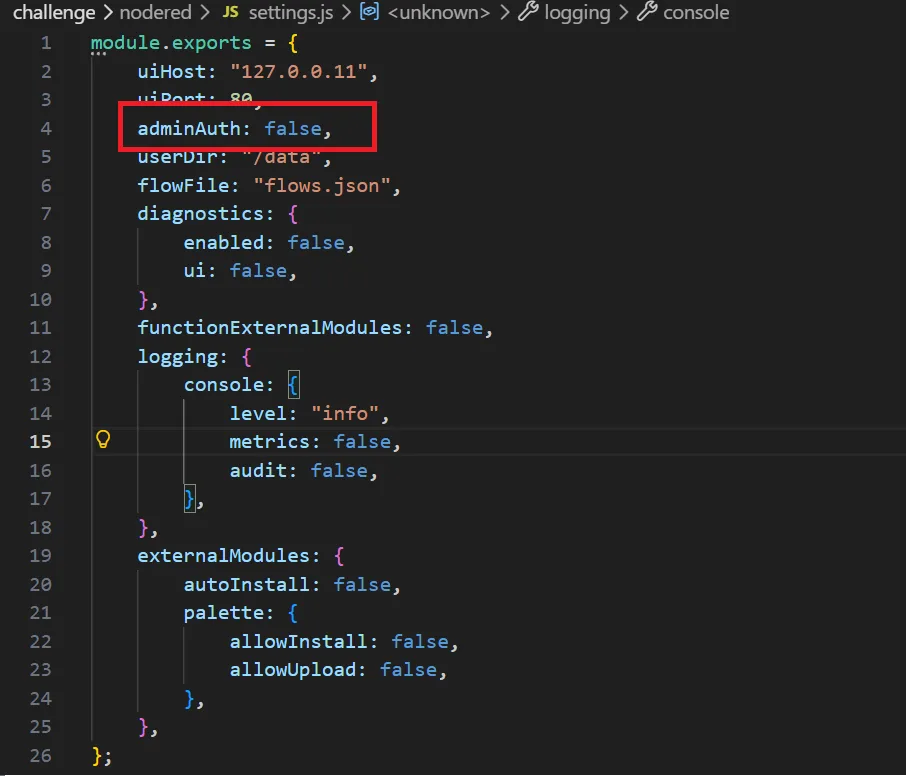Screen dimensions: 906x776
Task: Click the lightbulb code action icon
Action: [103, 439]
